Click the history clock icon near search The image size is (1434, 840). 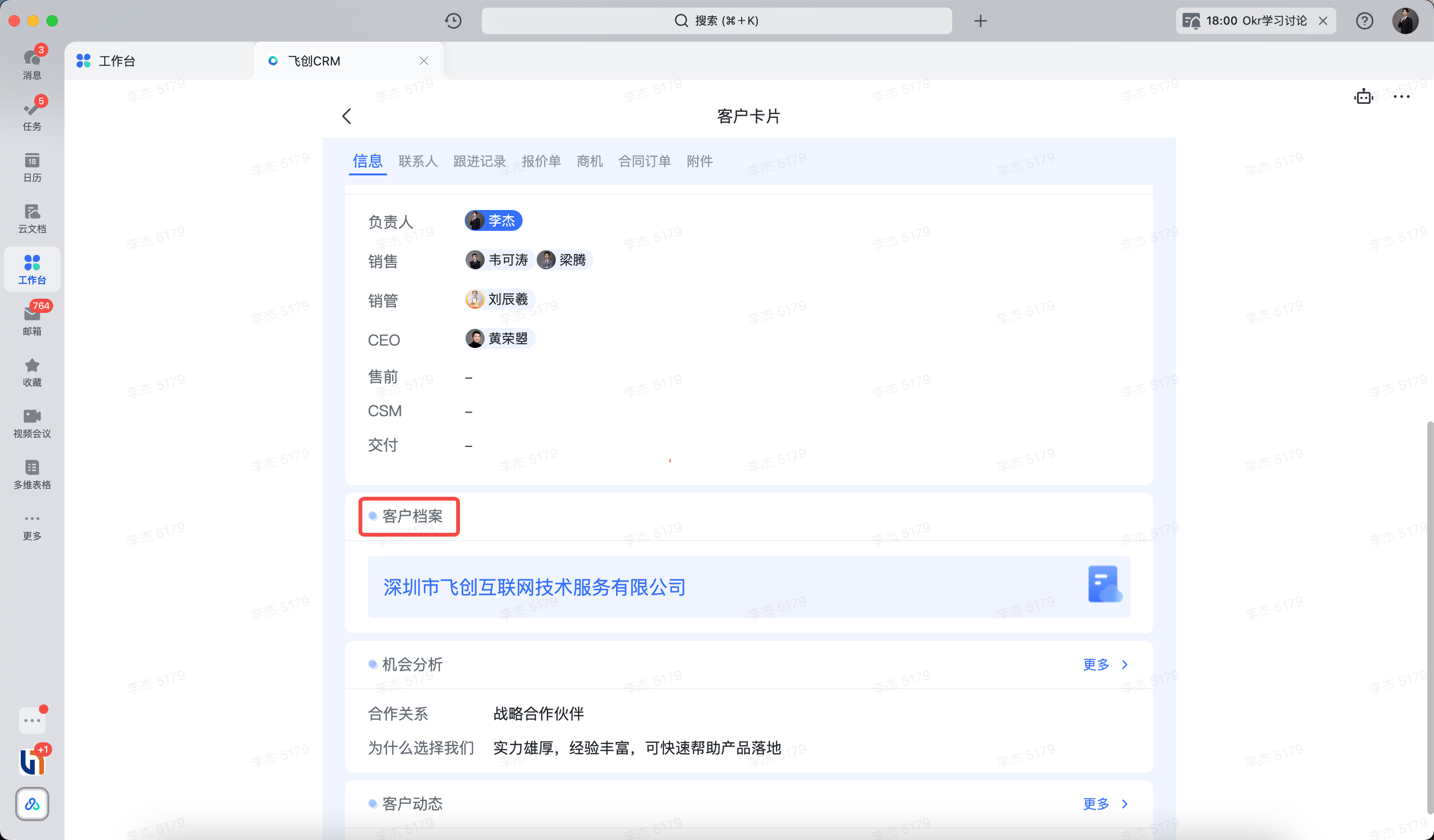453,21
